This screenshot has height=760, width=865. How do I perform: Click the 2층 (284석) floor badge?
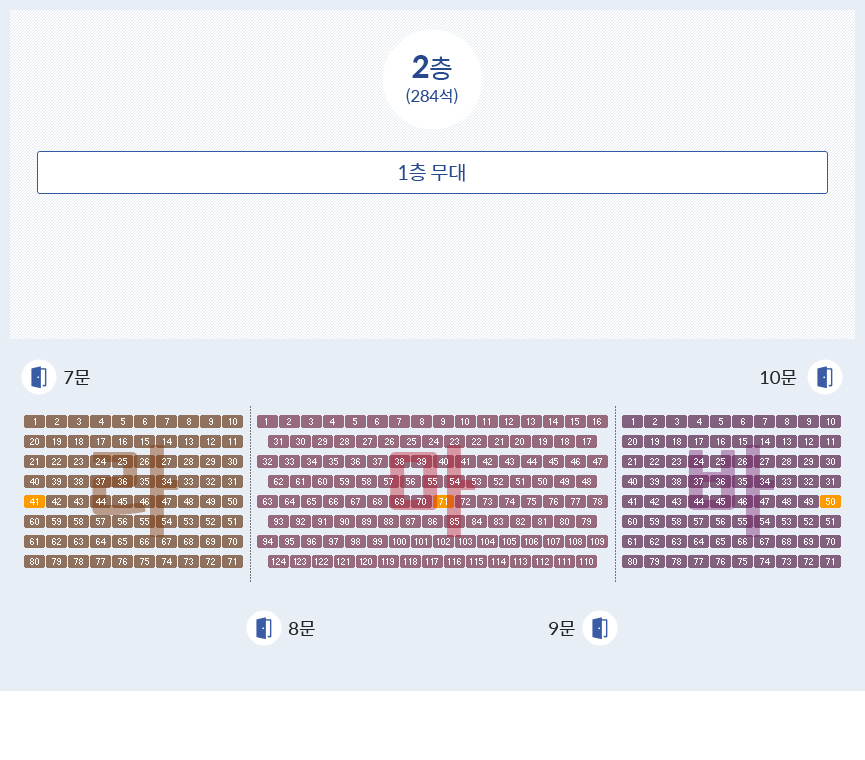[432, 79]
